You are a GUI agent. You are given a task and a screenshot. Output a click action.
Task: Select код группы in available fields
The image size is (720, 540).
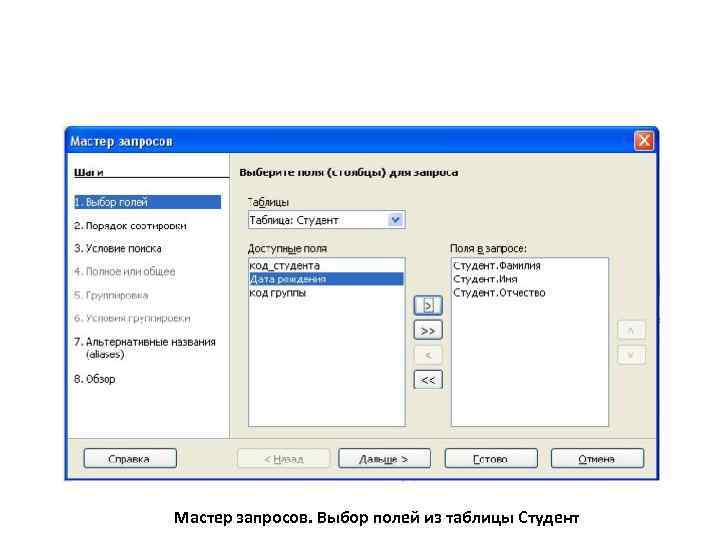pyautogui.click(x=326, y=292)
